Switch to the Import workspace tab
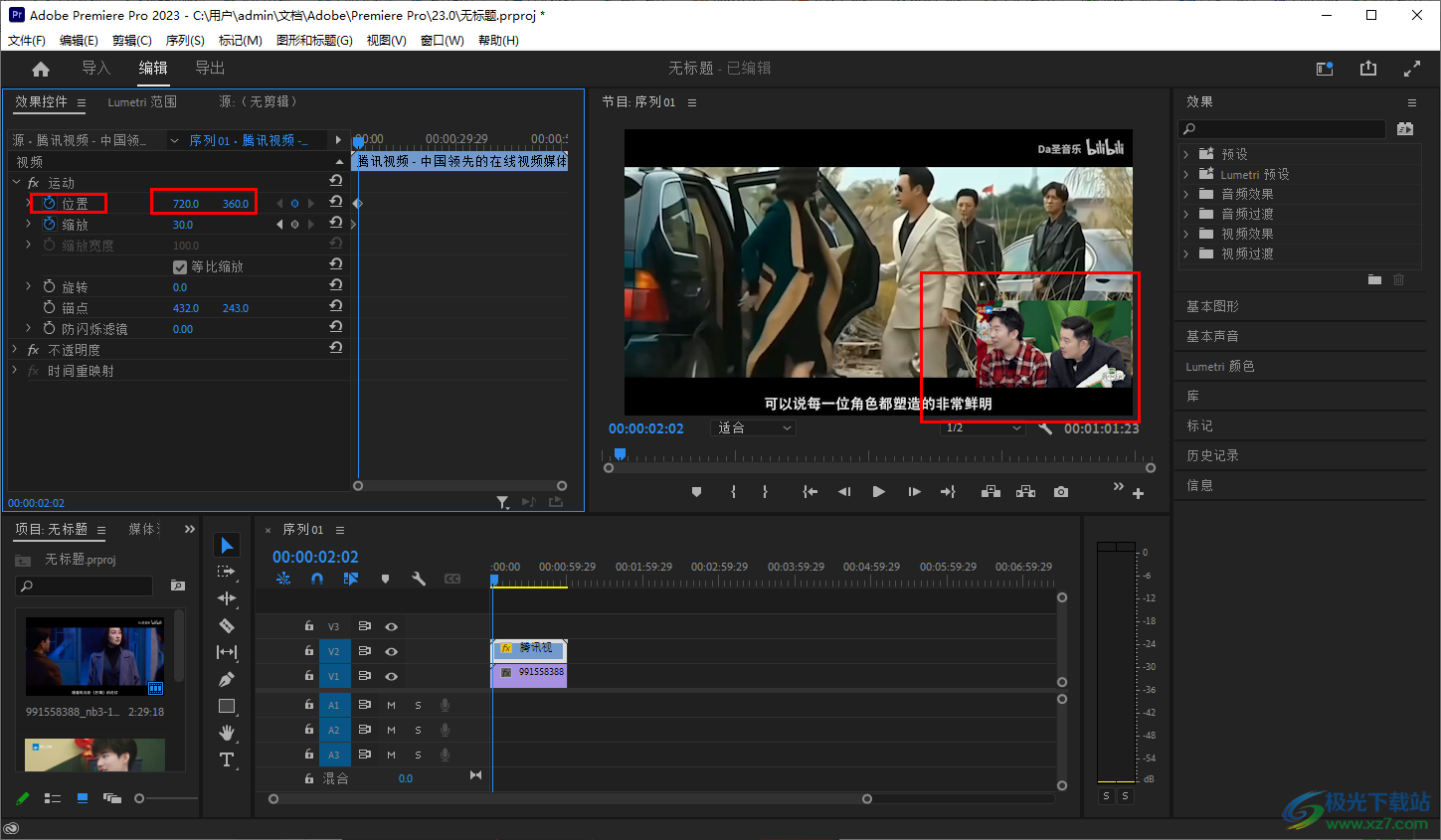This screenshot has height=840, width=1441. tap(95, 68)
